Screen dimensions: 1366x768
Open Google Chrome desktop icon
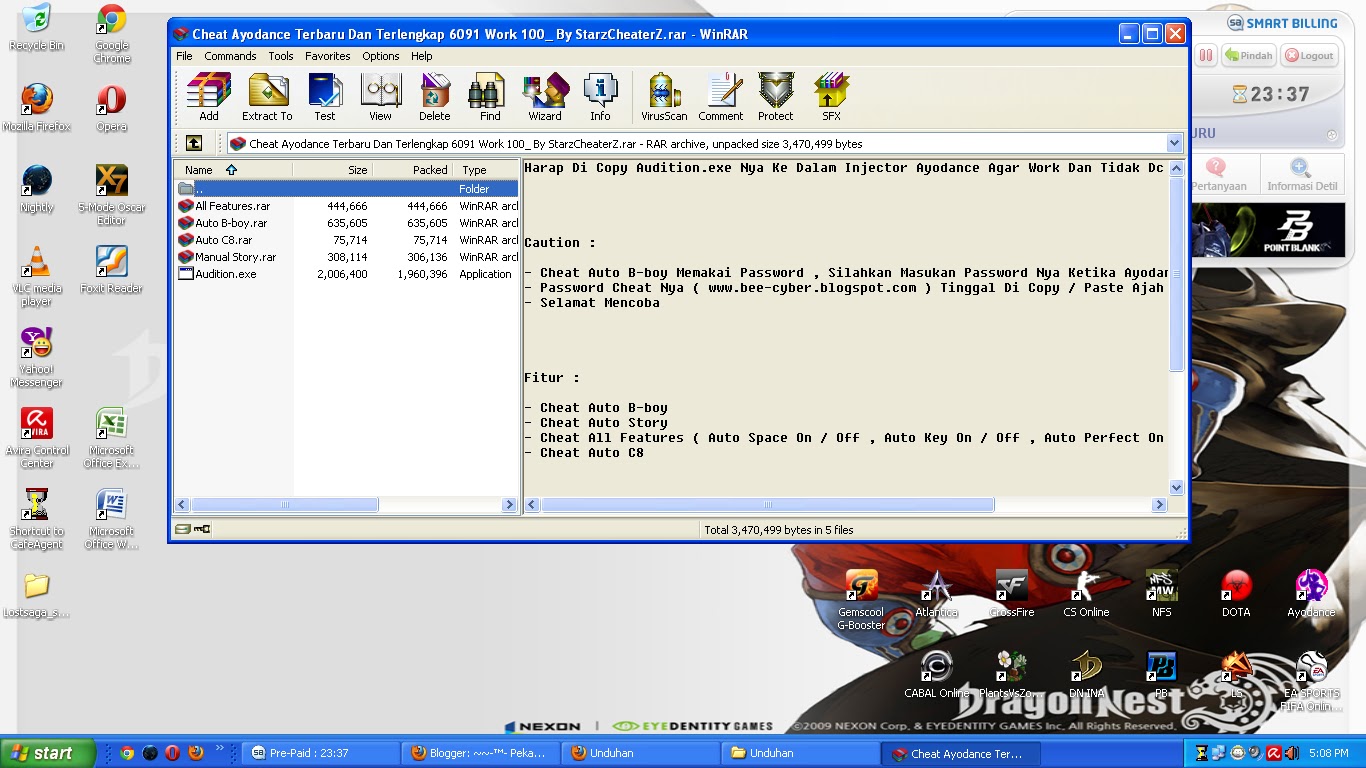click(111, 34)
